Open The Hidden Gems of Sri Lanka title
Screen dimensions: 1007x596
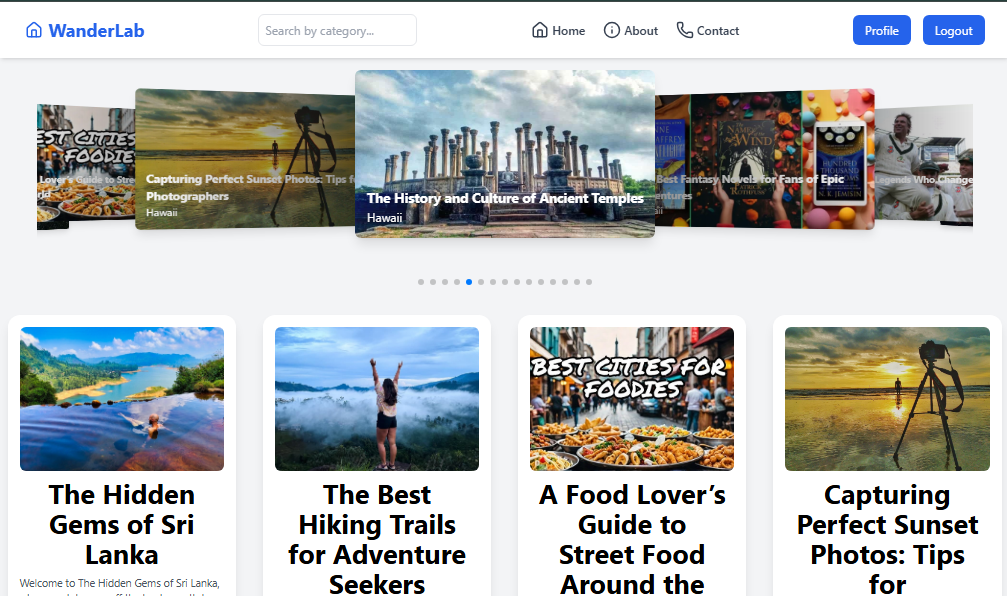point(122,525)
